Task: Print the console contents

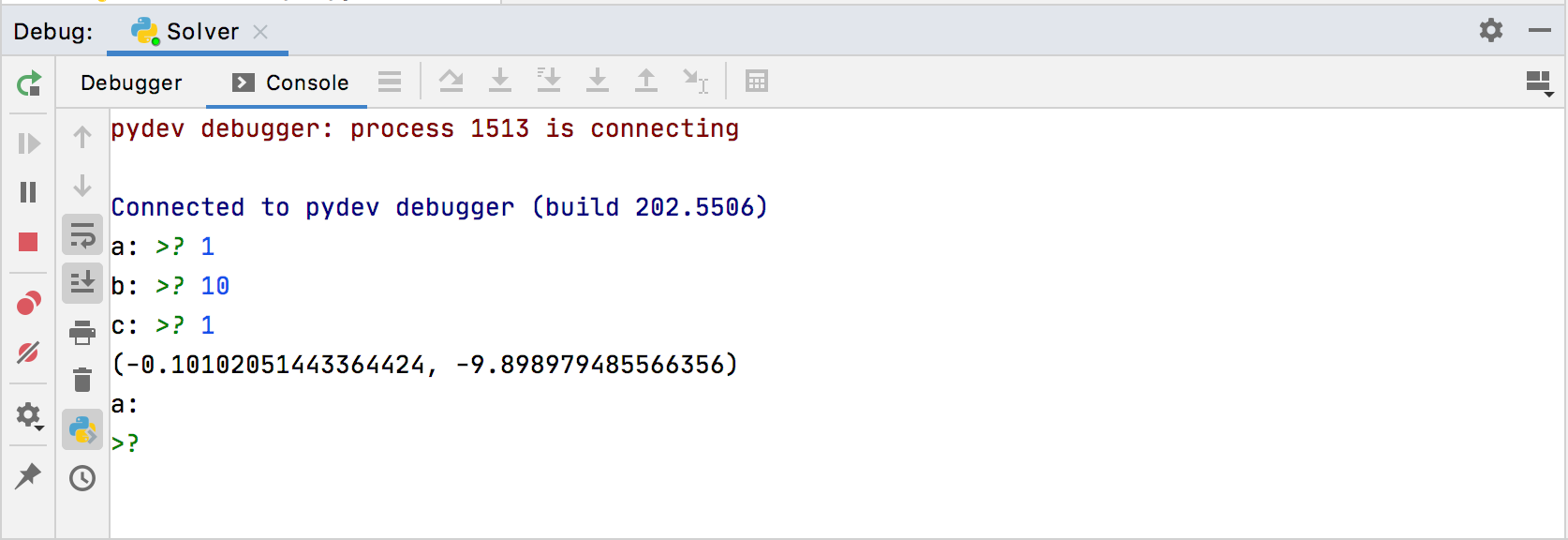Action: (x=82, y=332)
